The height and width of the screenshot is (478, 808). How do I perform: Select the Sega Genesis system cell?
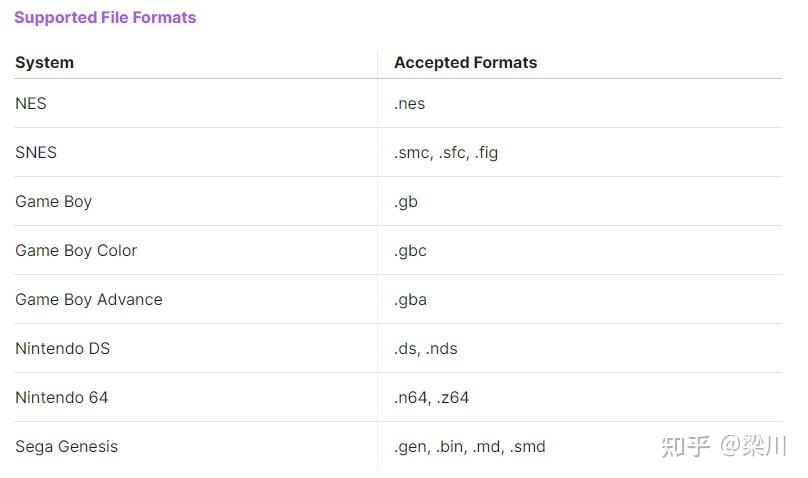(66, 446)
